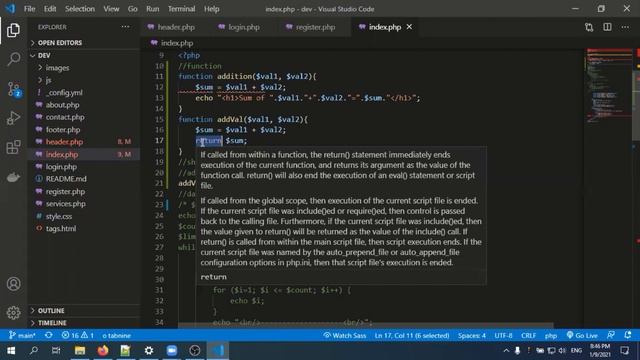Viewport: 640px width, 360px height.
Task: Open the Search view in activity bar
Action: (13, 59)
